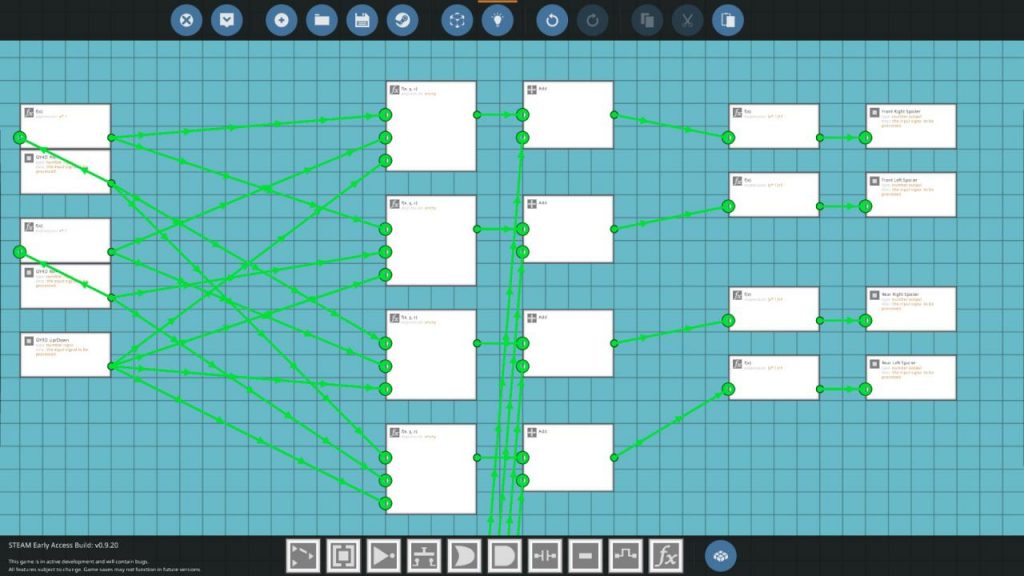
Task: Open the load circuit folder
Action: pos(321,19)
